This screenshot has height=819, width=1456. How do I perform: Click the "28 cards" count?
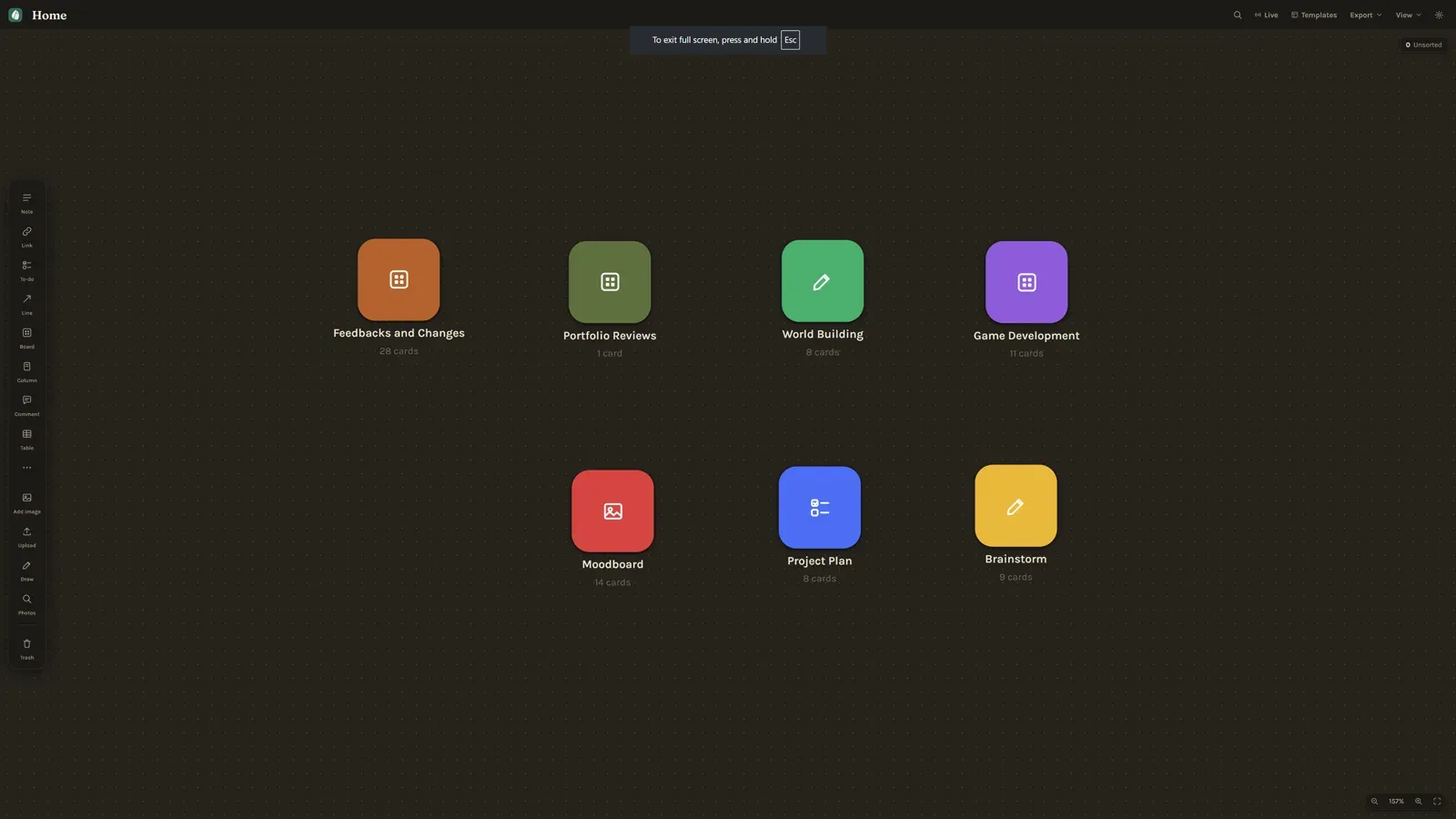click(399, 351)
